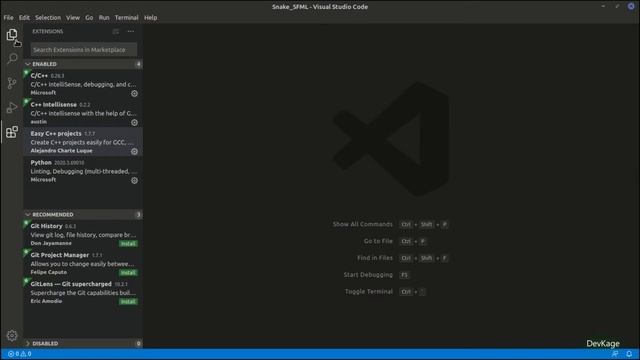This screenshot has height=360, width=640.
Task: Open the gear for Easy C++ projects
Action: point(134,151)
